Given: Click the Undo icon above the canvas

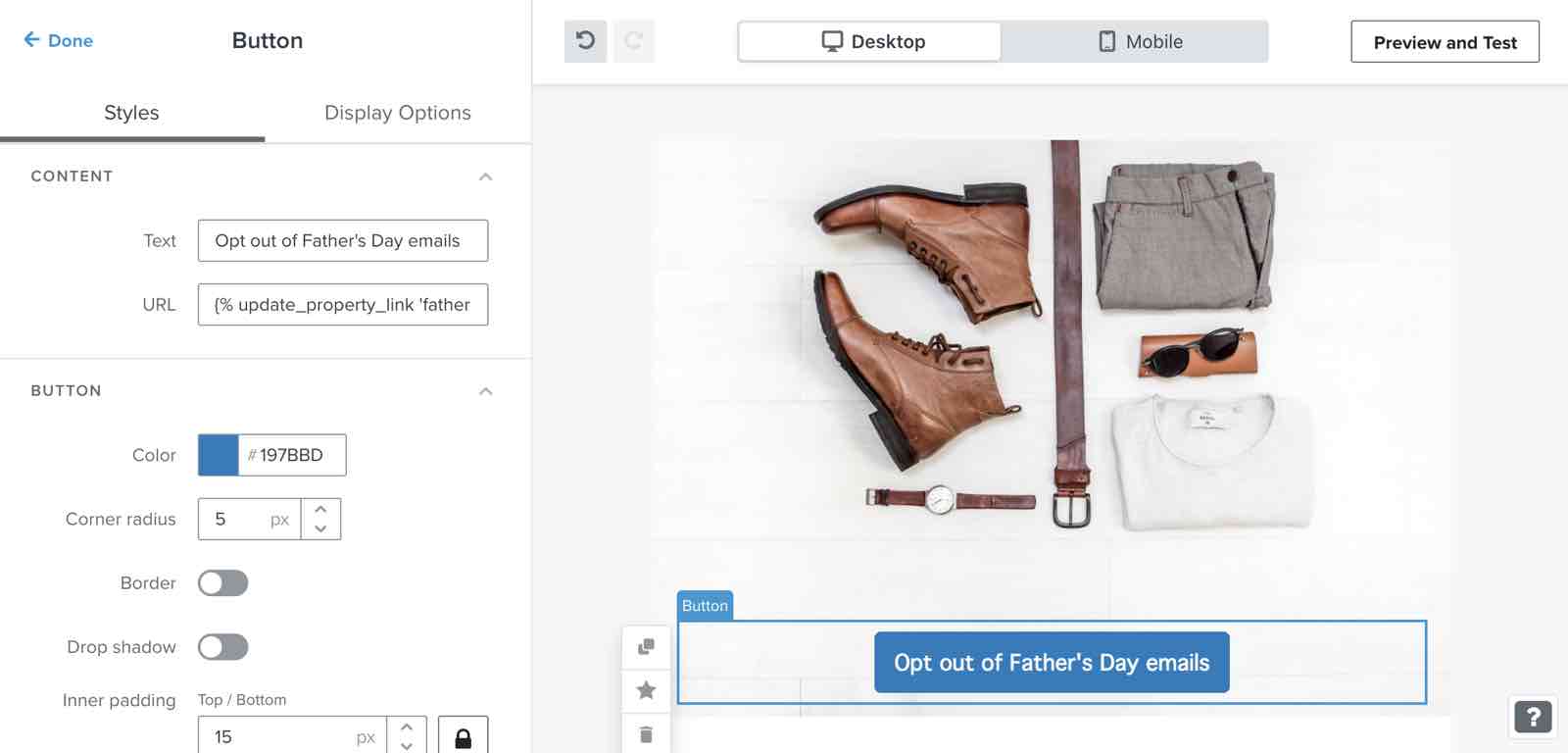Looking at the screenshot, I should [585, 41].
